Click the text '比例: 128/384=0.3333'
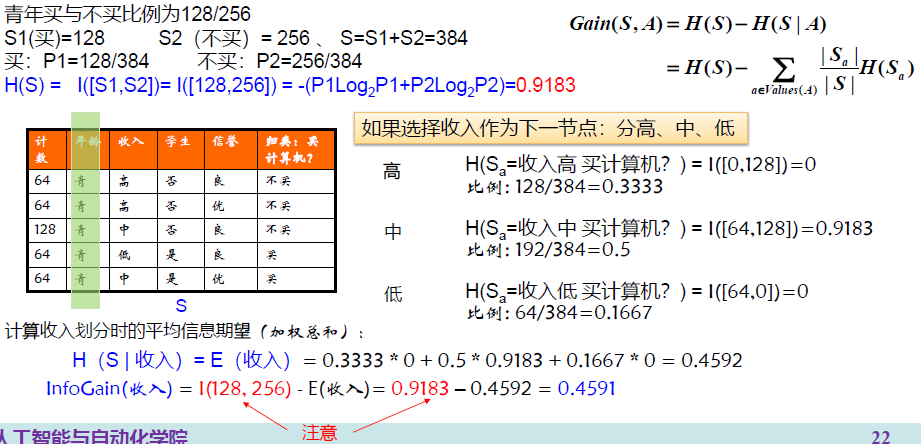This screenshot has height=444, width=921. [564, 187]
